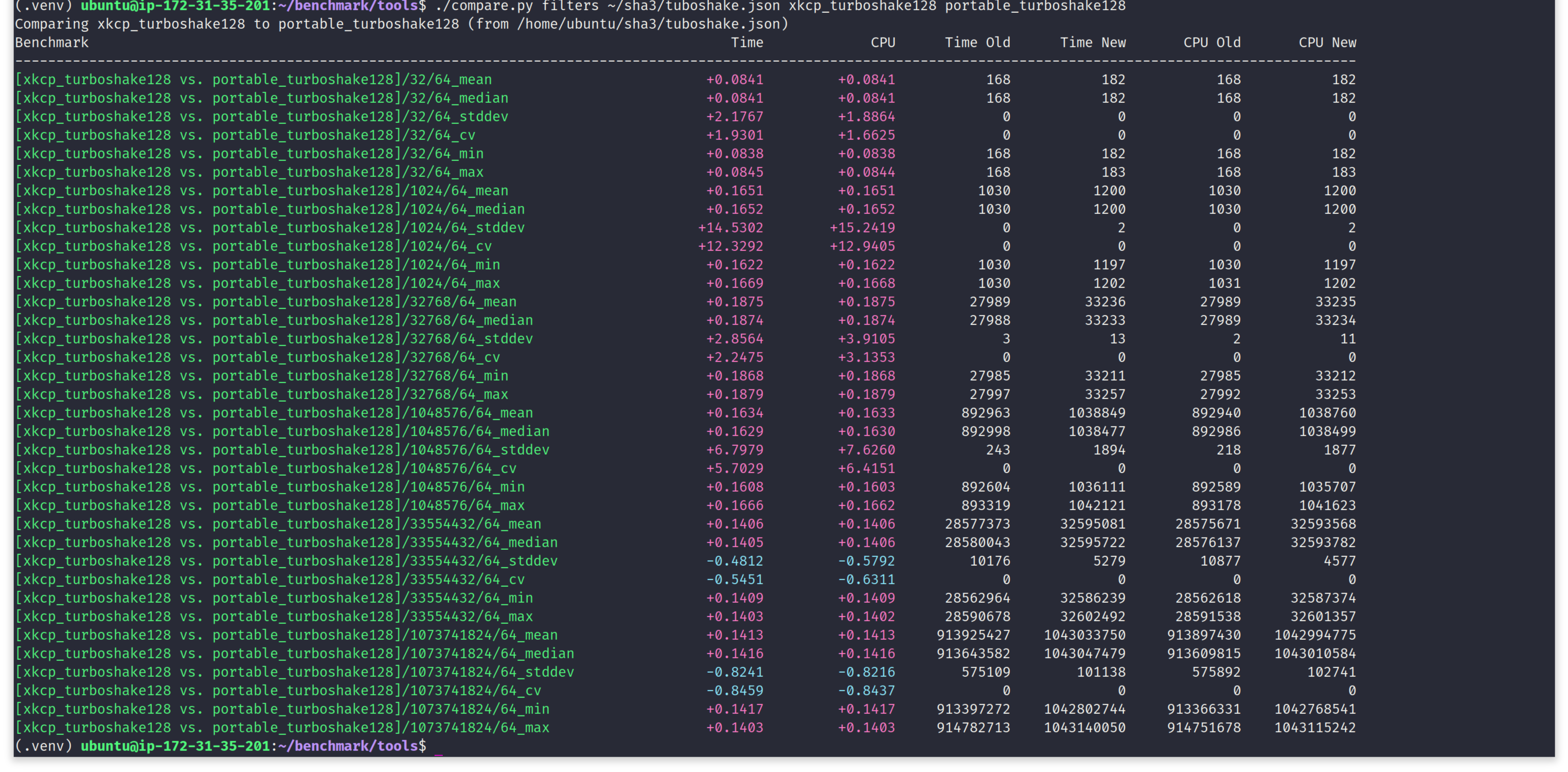Viewport: 1568px width, 772px height.
Task: Click the 913925427 Time Old value
Action: (x=973, y=635)
